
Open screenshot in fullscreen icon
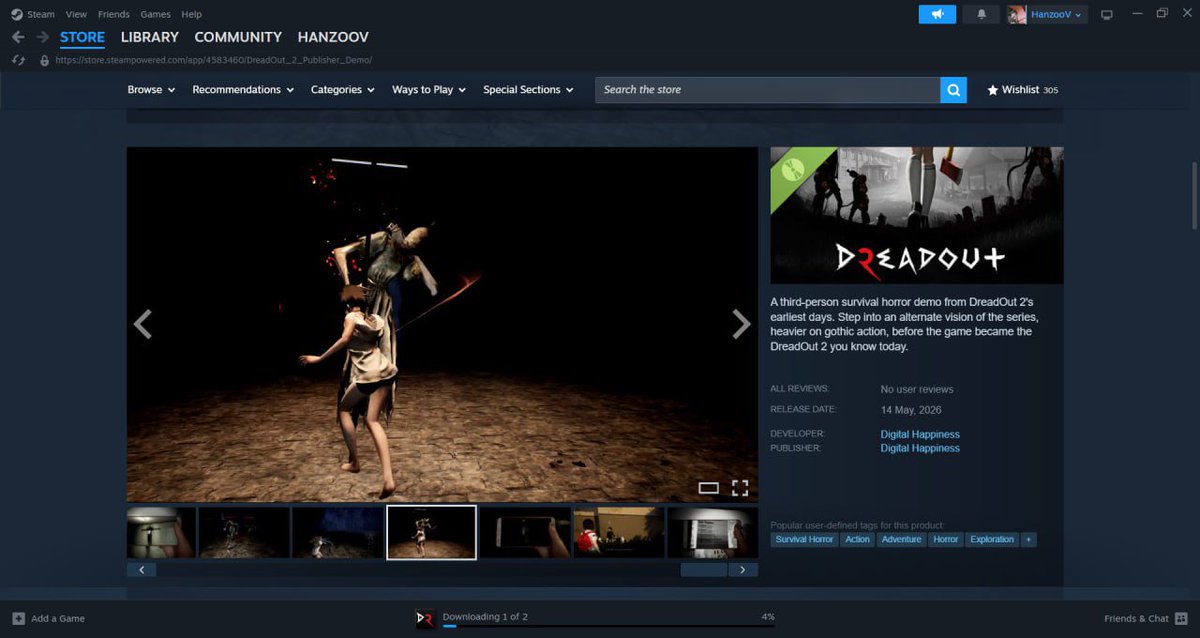pos(740,488)
